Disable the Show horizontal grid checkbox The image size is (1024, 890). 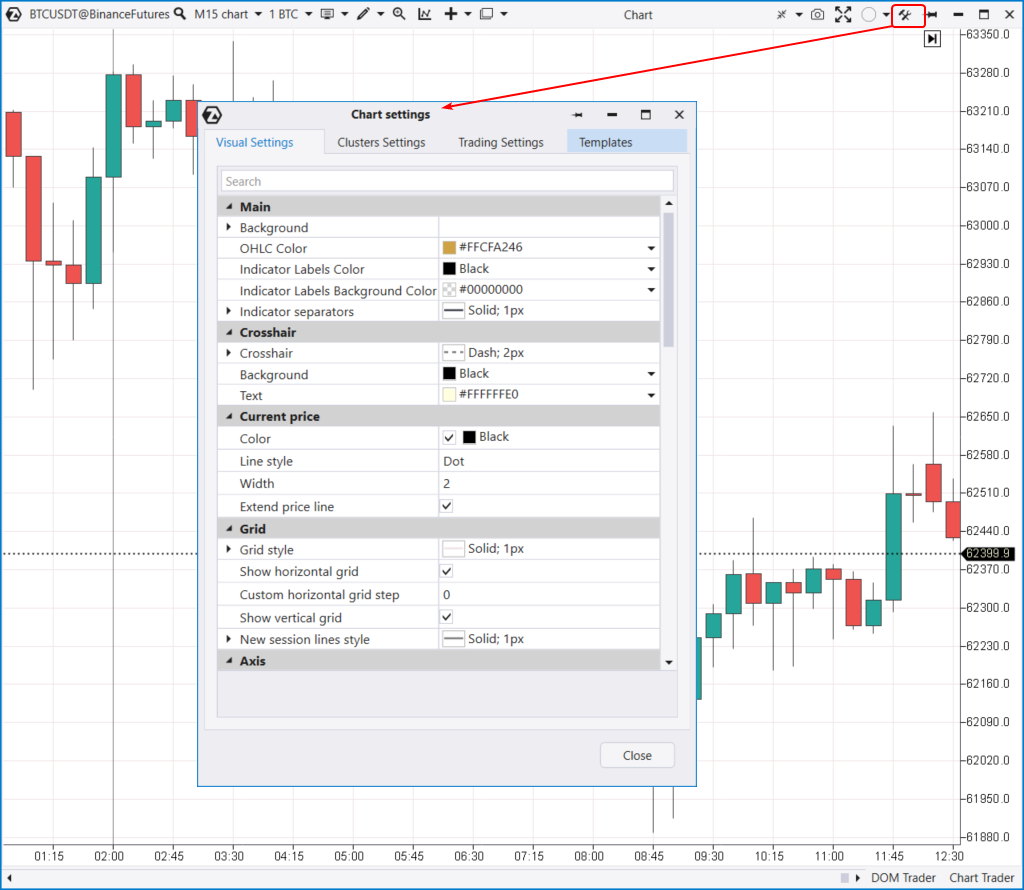pyautogui.click(x=447, y=572)
